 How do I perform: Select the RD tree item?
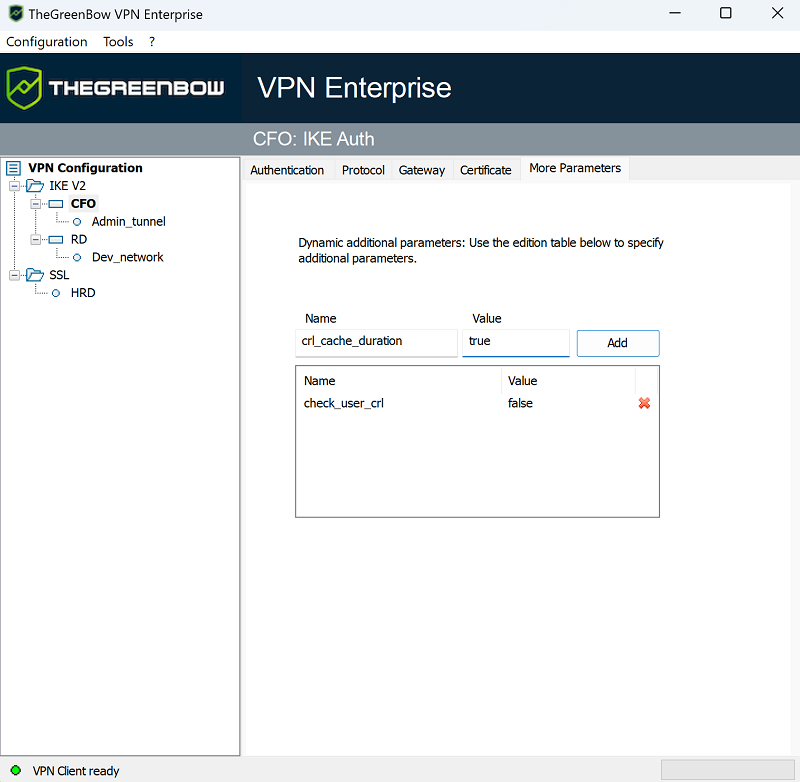pyautogui.click(x=79, y=239)
